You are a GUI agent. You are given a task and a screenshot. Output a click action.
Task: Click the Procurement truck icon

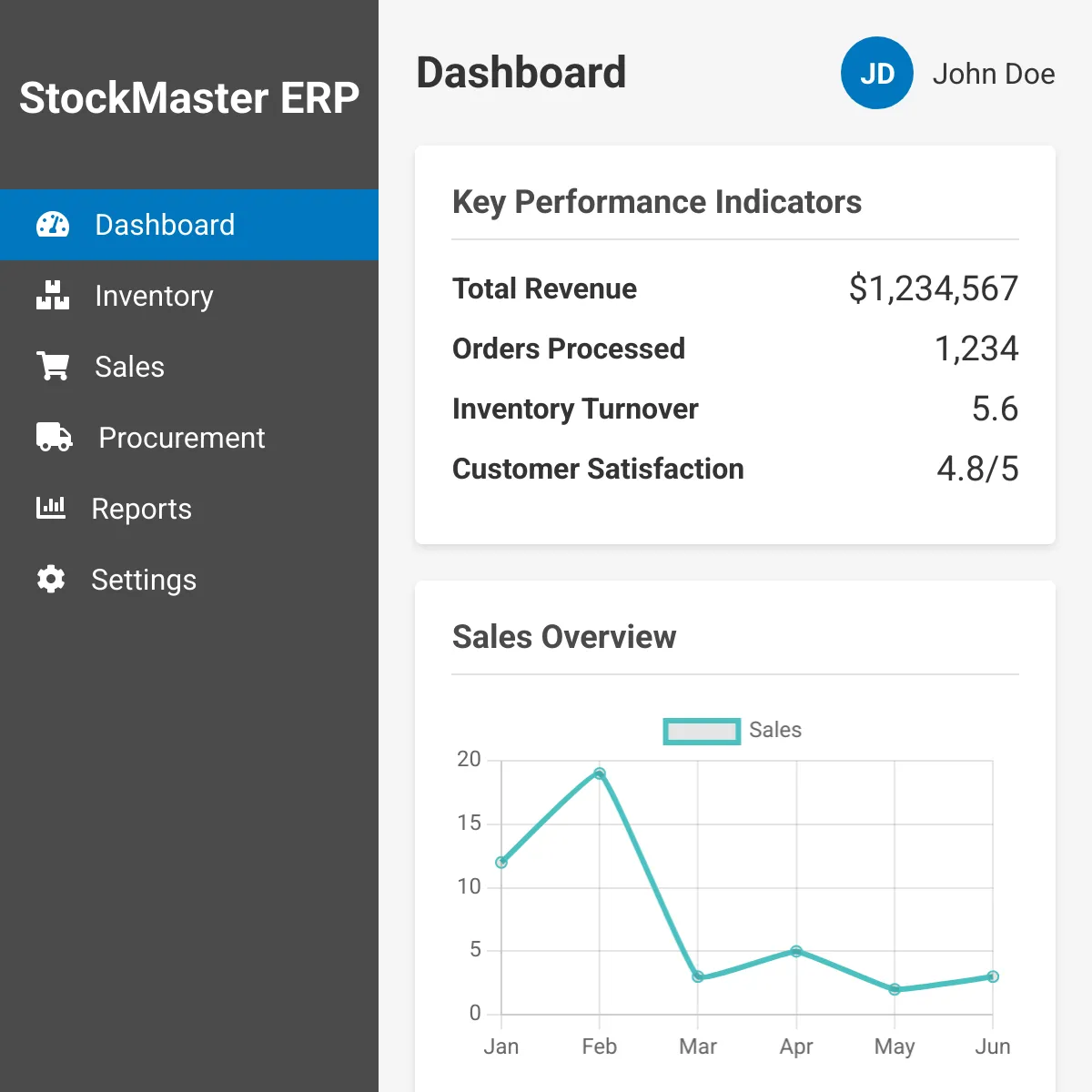pos(55,438)
